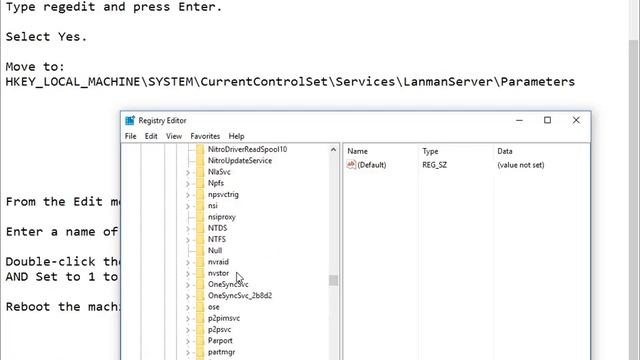Expand the nvraid key
Screen dimensions: 640x360
point(188,263)
